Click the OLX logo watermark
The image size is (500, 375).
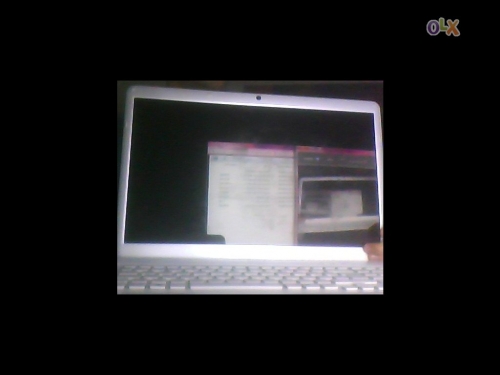pyautogui.click(x=443, y=27)
